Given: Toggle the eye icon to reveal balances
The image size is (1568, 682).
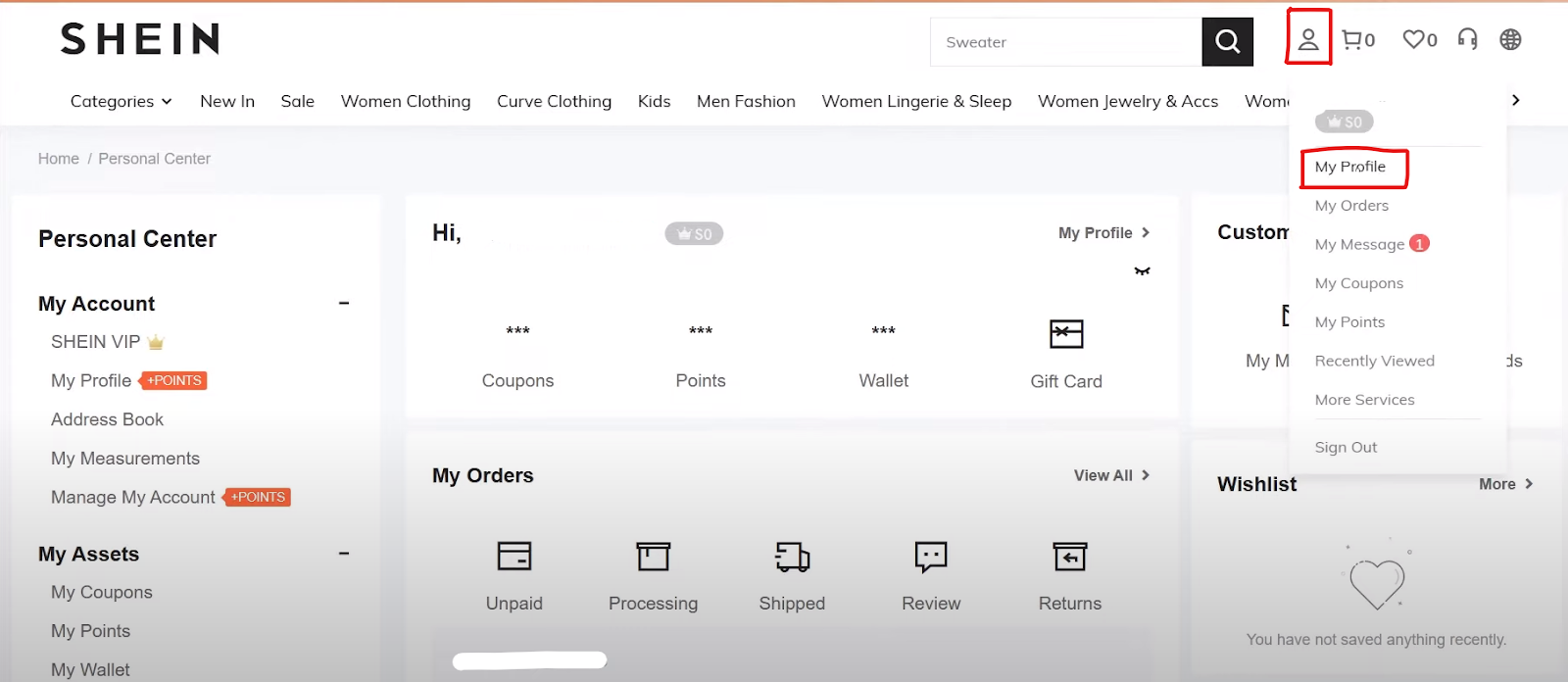Looking at the screenshot, I should [x=1142, y=271].
